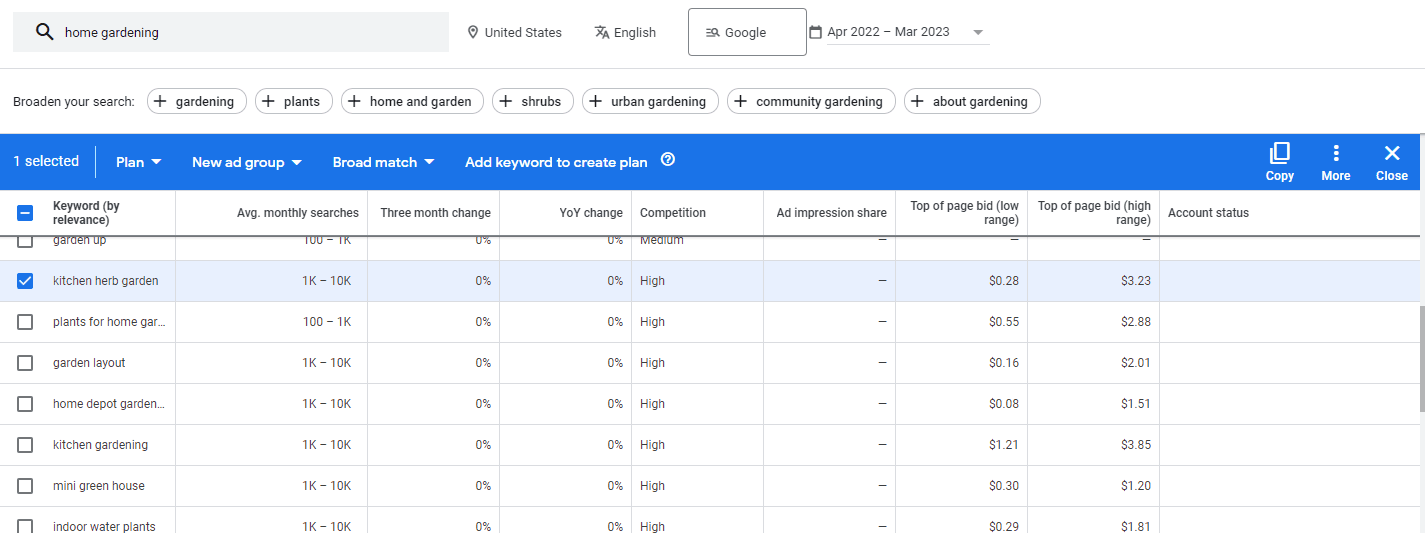The width and height of the screenshot is (1425, 533).
Task: Expand the Broad match dropdown
Action: pos(384,162)
